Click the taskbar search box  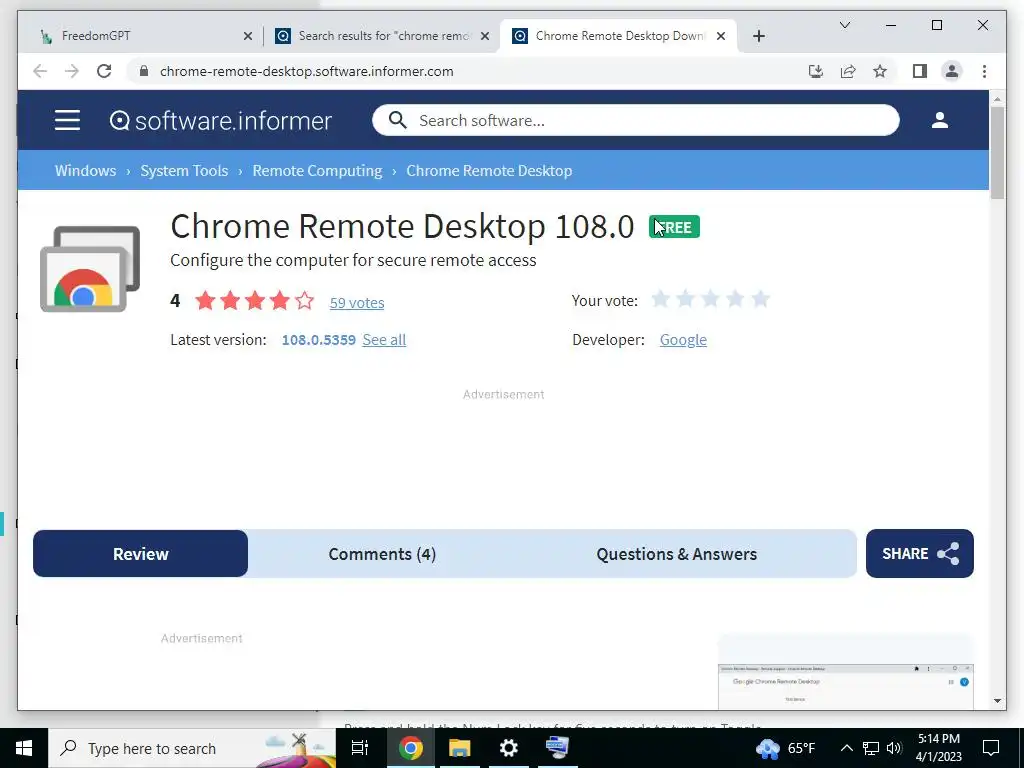192,748
